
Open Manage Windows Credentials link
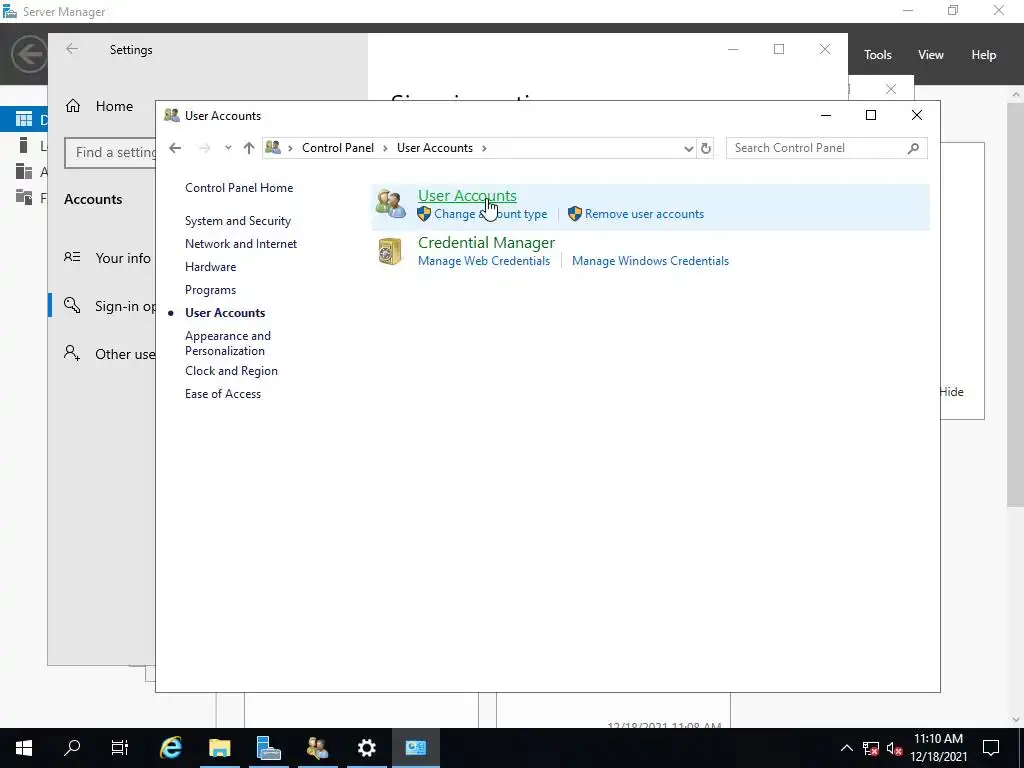[650, 261]
